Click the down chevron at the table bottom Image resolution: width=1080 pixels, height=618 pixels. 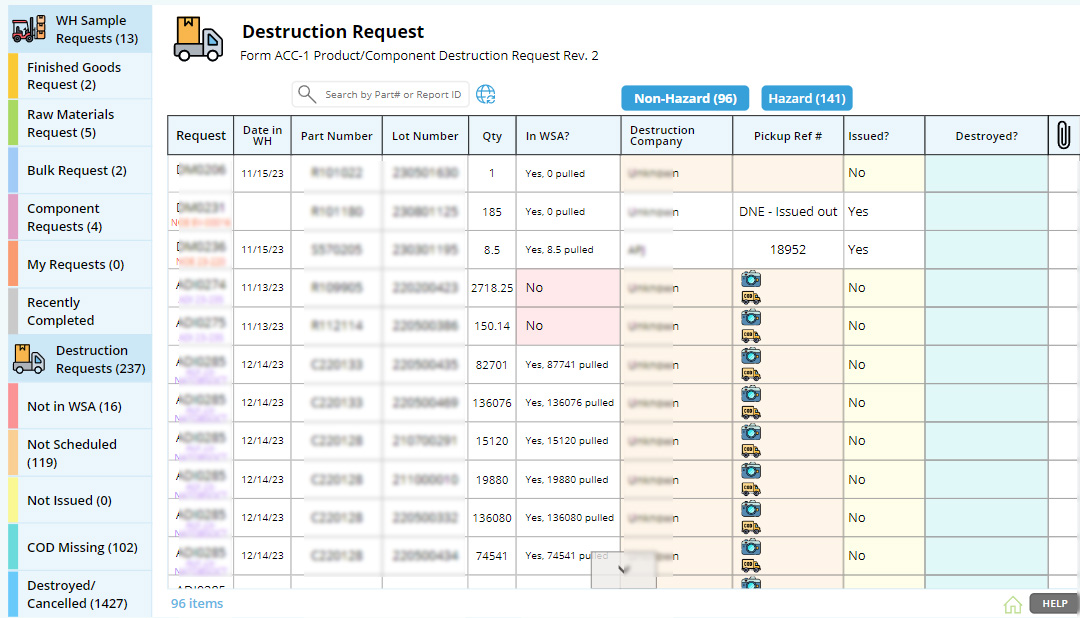[x=623, y=569]
